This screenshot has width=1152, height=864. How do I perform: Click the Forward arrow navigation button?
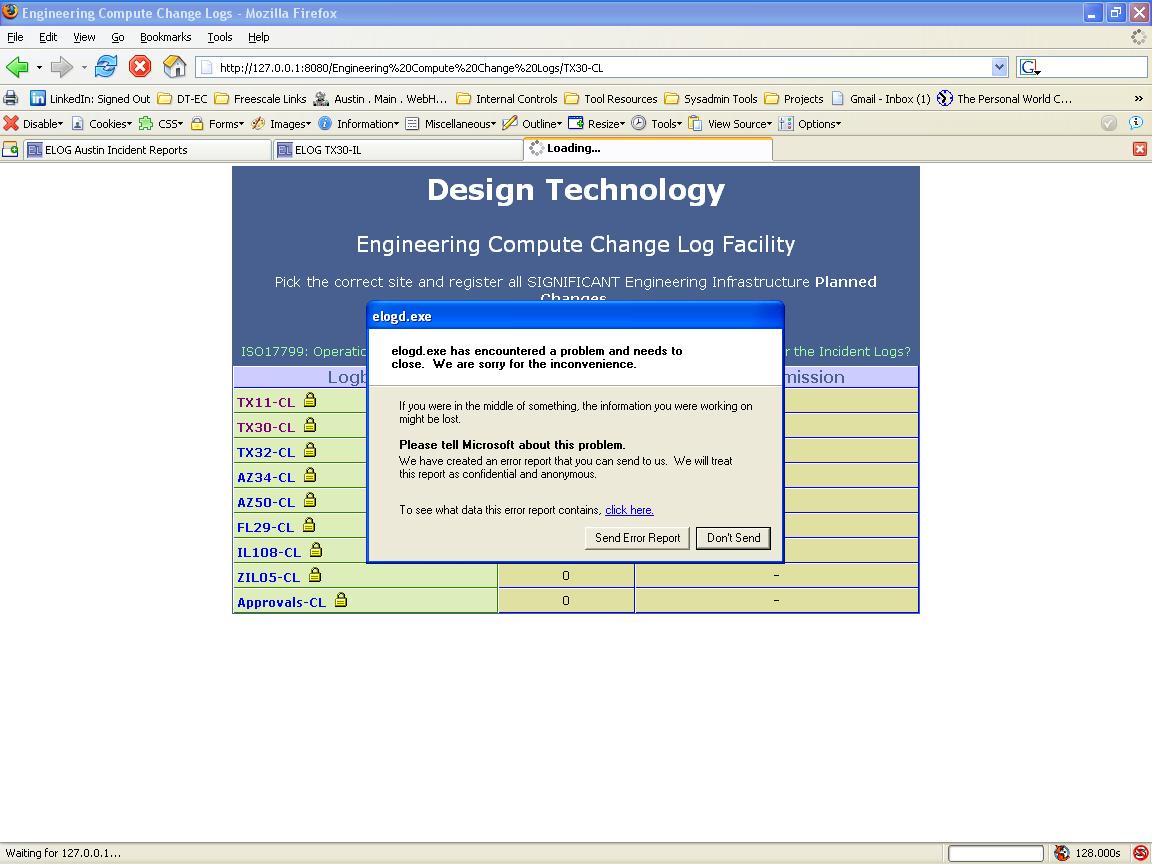click(x=62, y=68)
